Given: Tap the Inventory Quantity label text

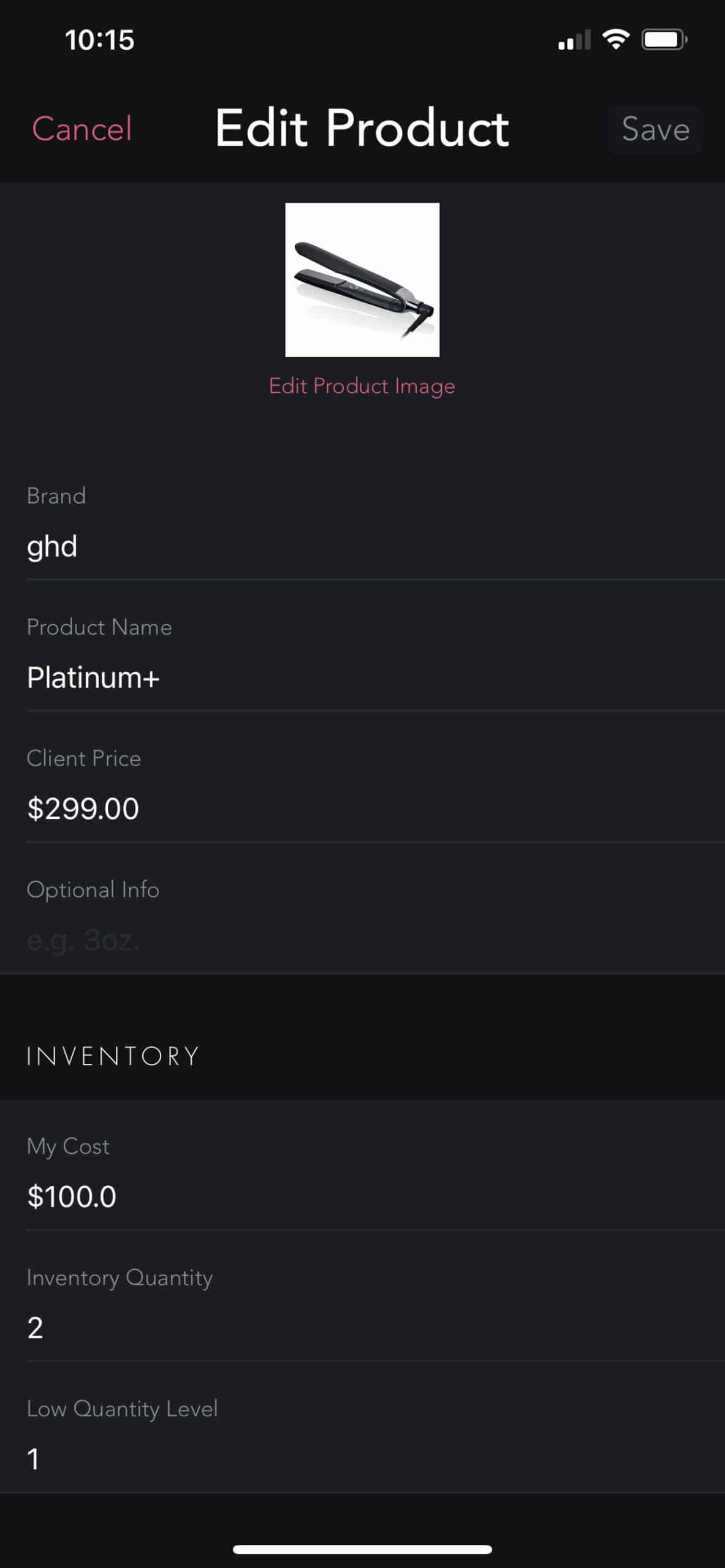Looking at the screenshot, I should [x=120, y=1278].
